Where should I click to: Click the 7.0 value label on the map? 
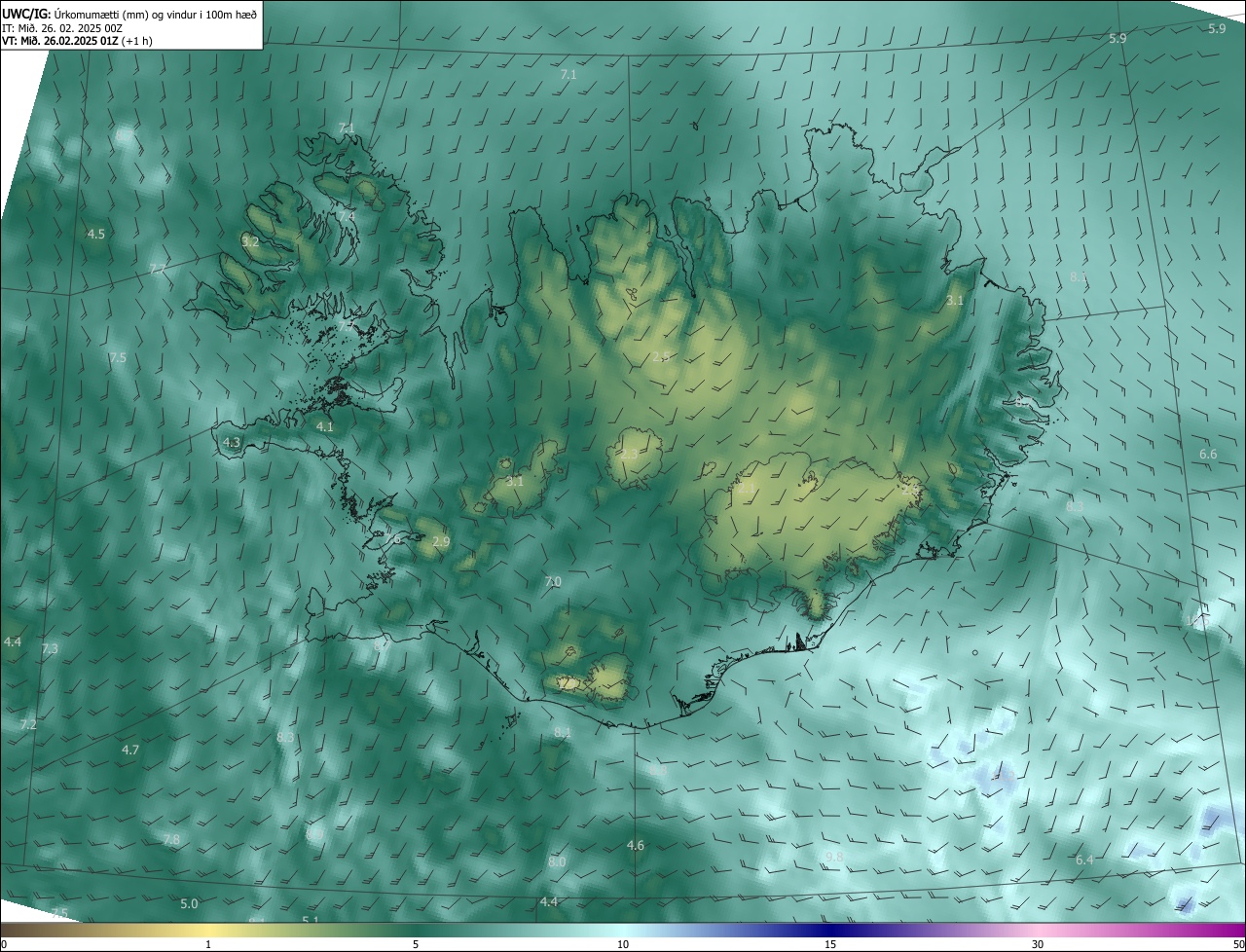point(553,582)
